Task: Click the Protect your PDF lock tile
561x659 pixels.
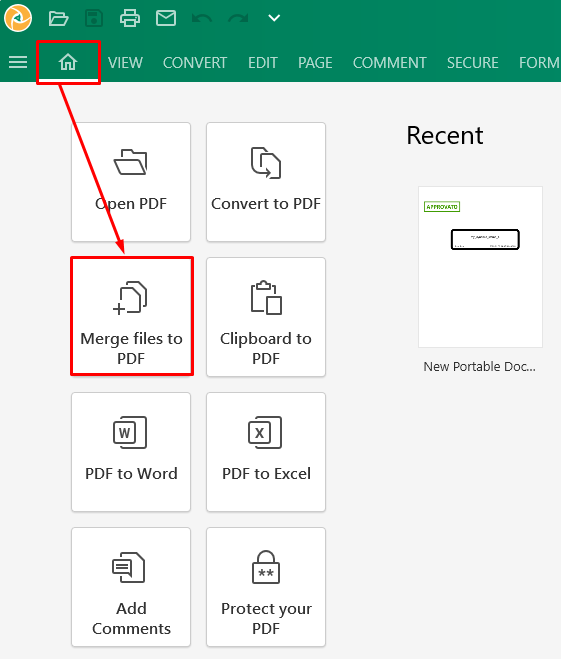Action: click(266, 587)
